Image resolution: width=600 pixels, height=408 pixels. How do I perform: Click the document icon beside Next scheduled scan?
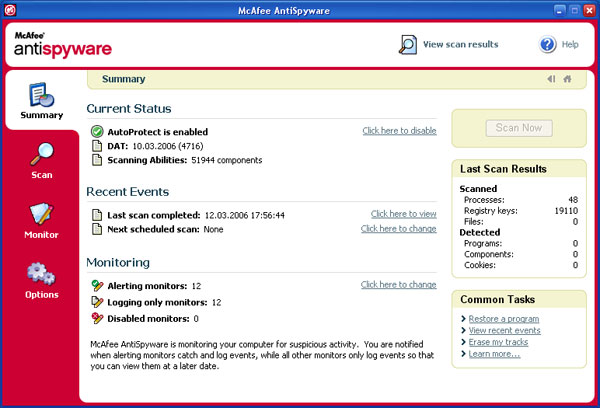[97, 229]
